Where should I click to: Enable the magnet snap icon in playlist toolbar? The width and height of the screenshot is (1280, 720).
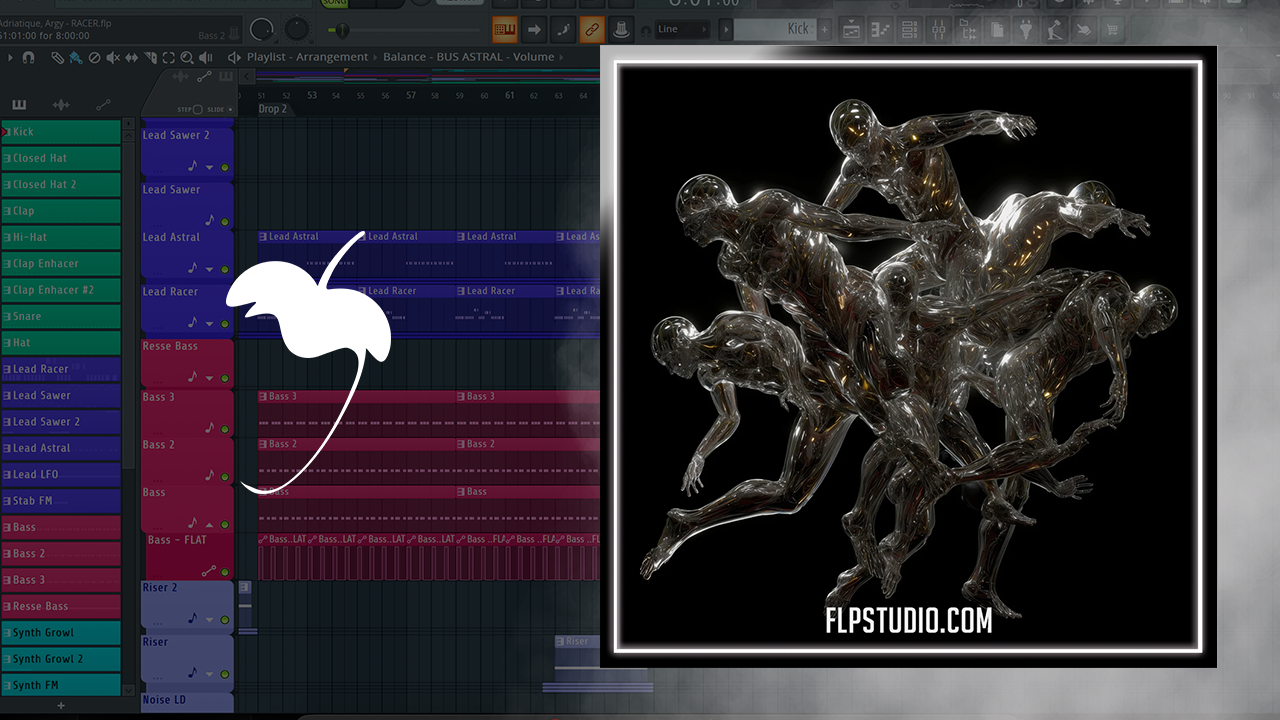[28, 57]
